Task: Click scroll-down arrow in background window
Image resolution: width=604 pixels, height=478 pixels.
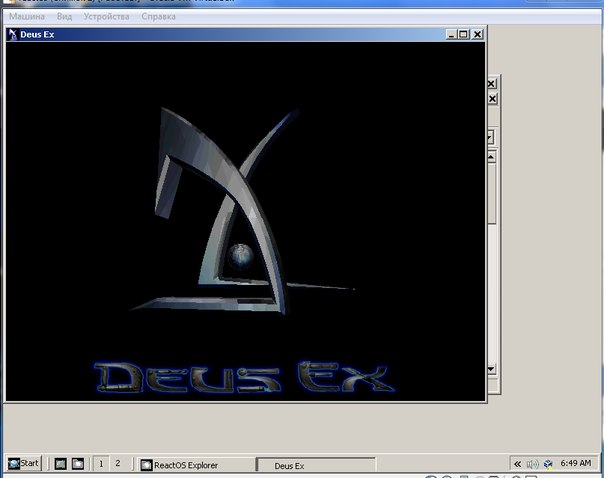Action: (x=491, y=369)
